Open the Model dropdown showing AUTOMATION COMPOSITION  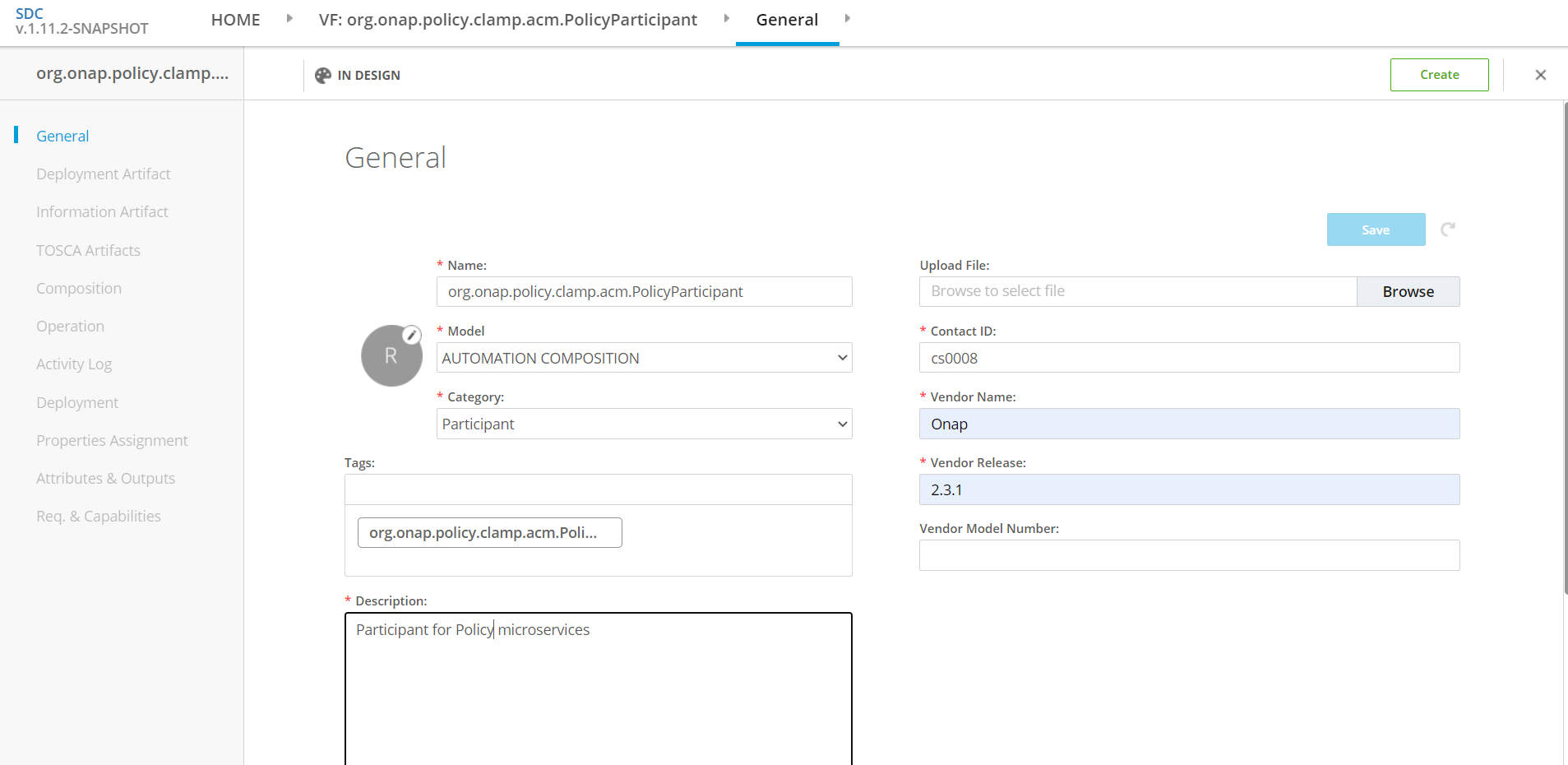644,358
